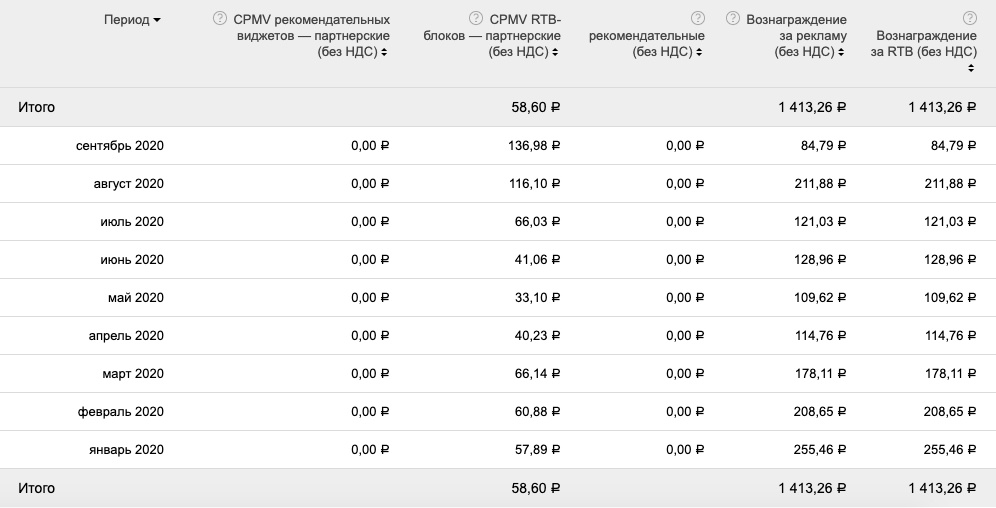Click sort arrows of CPMV RTB-блоков column

pos(556,52)
